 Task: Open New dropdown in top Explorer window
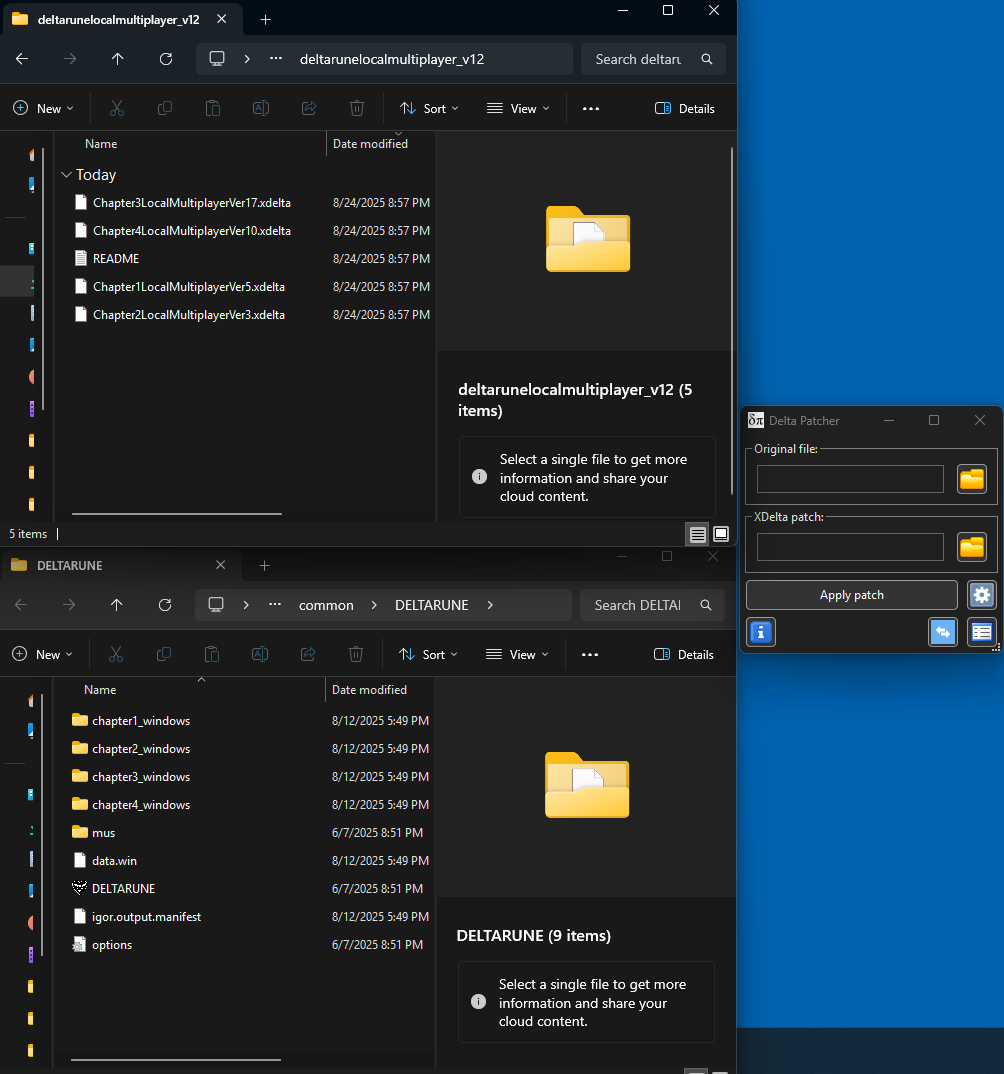pyautogui.click(x=43, y=108)
